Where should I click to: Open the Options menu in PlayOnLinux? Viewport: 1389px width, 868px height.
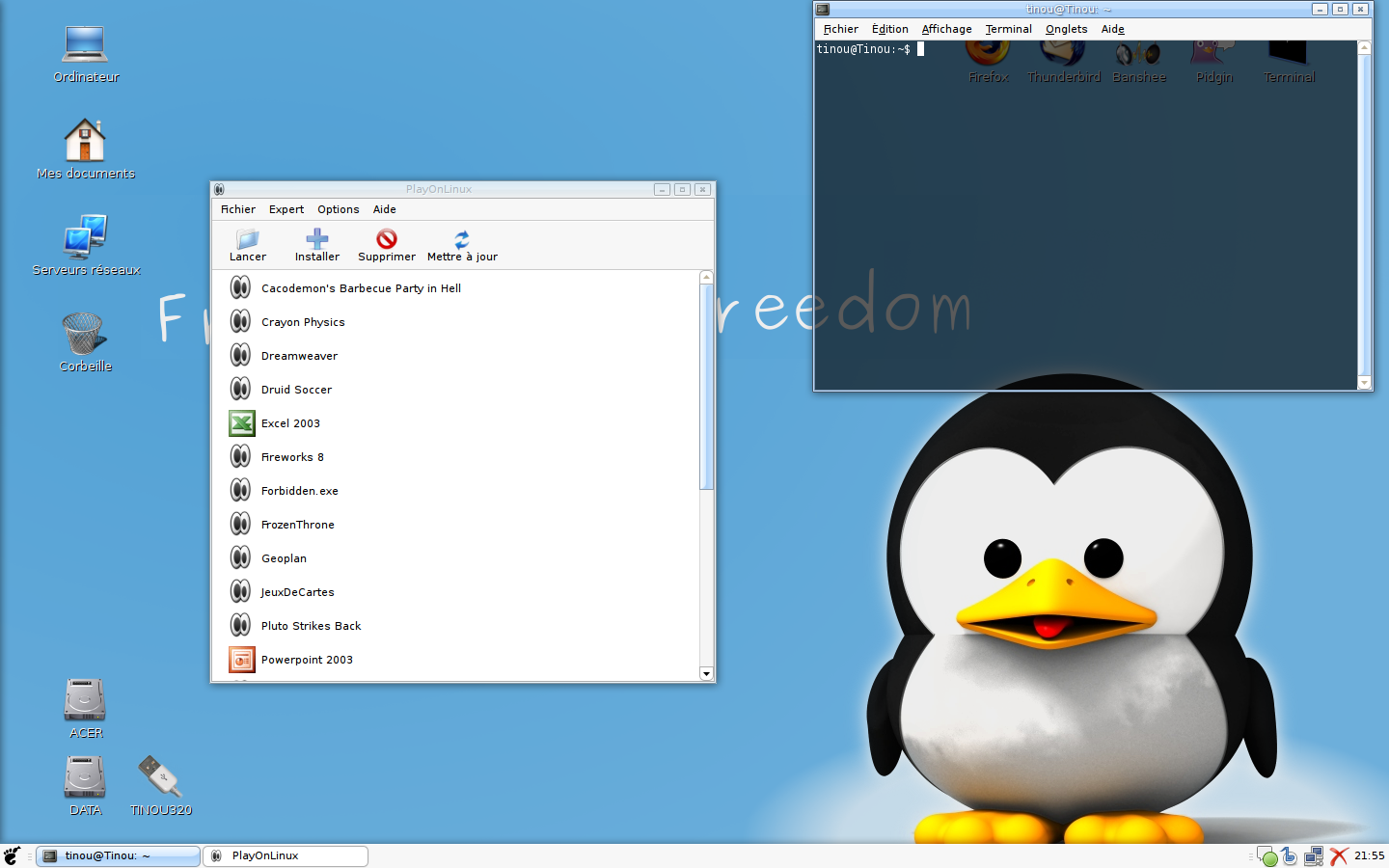338,209
